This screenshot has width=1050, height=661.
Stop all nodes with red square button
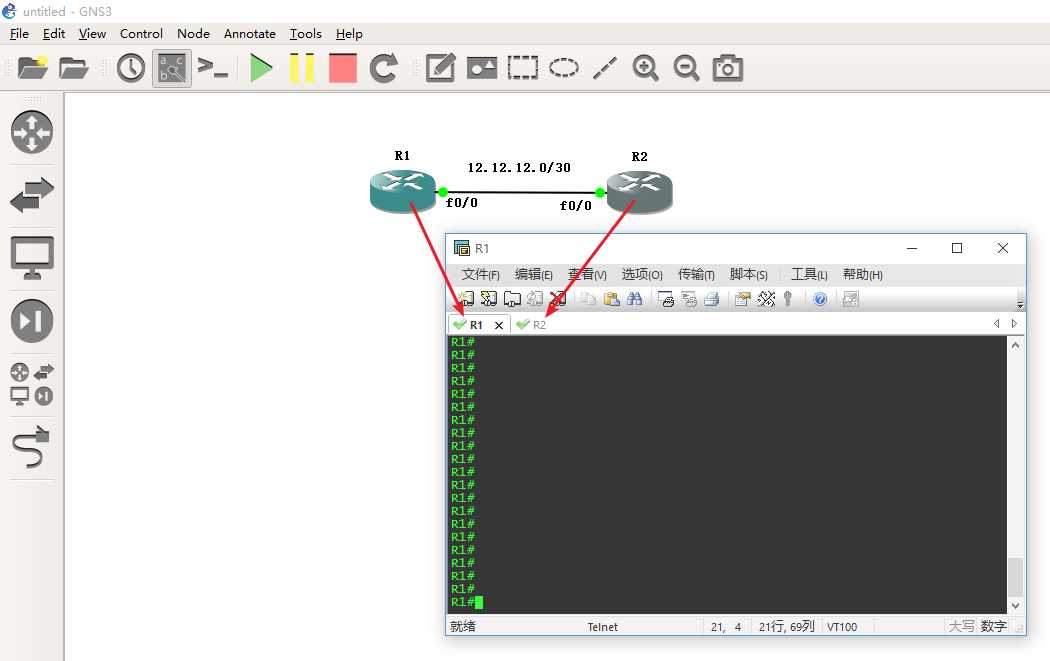pos(342,68)
